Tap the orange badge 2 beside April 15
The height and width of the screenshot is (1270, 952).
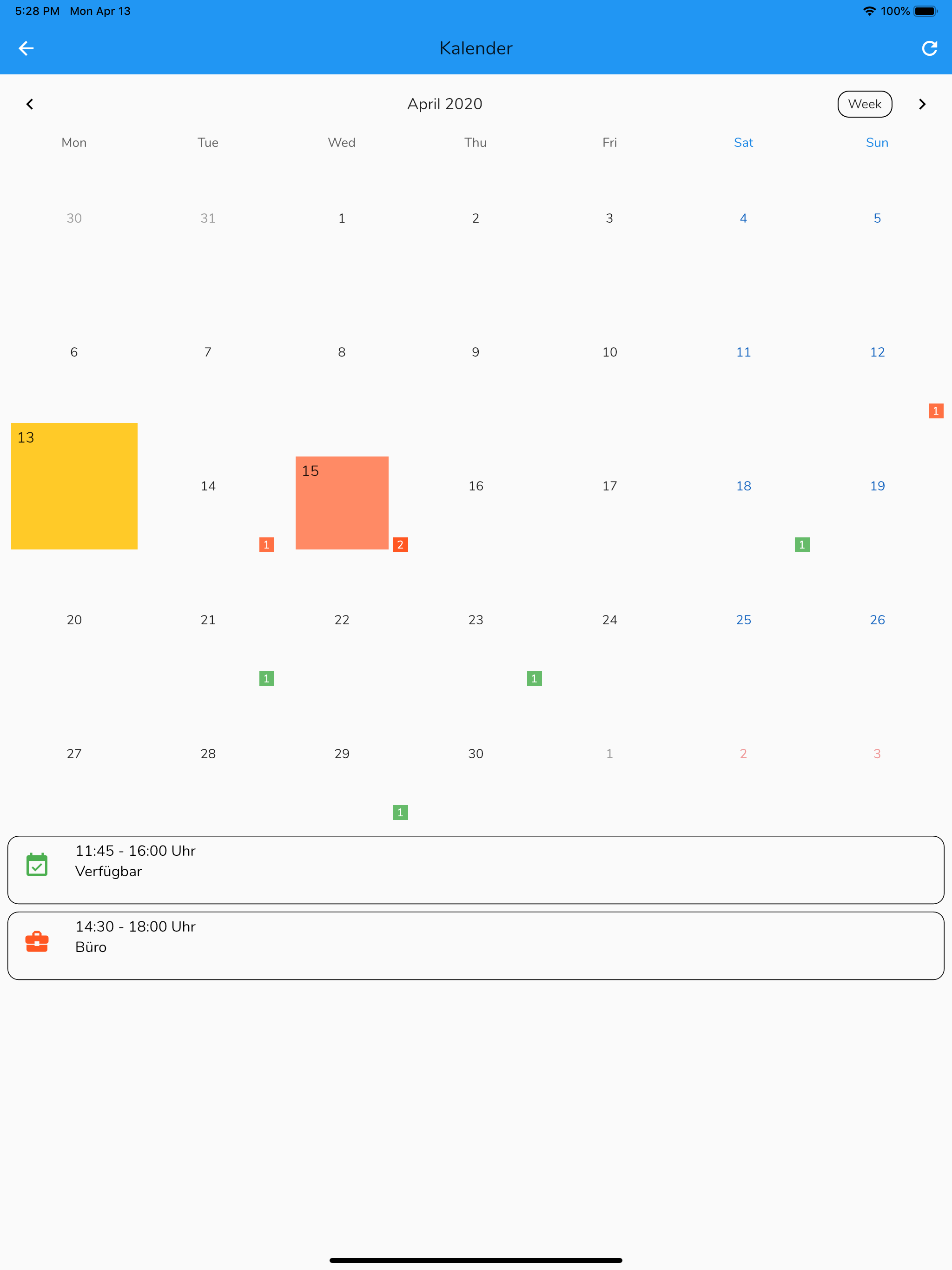401,545
